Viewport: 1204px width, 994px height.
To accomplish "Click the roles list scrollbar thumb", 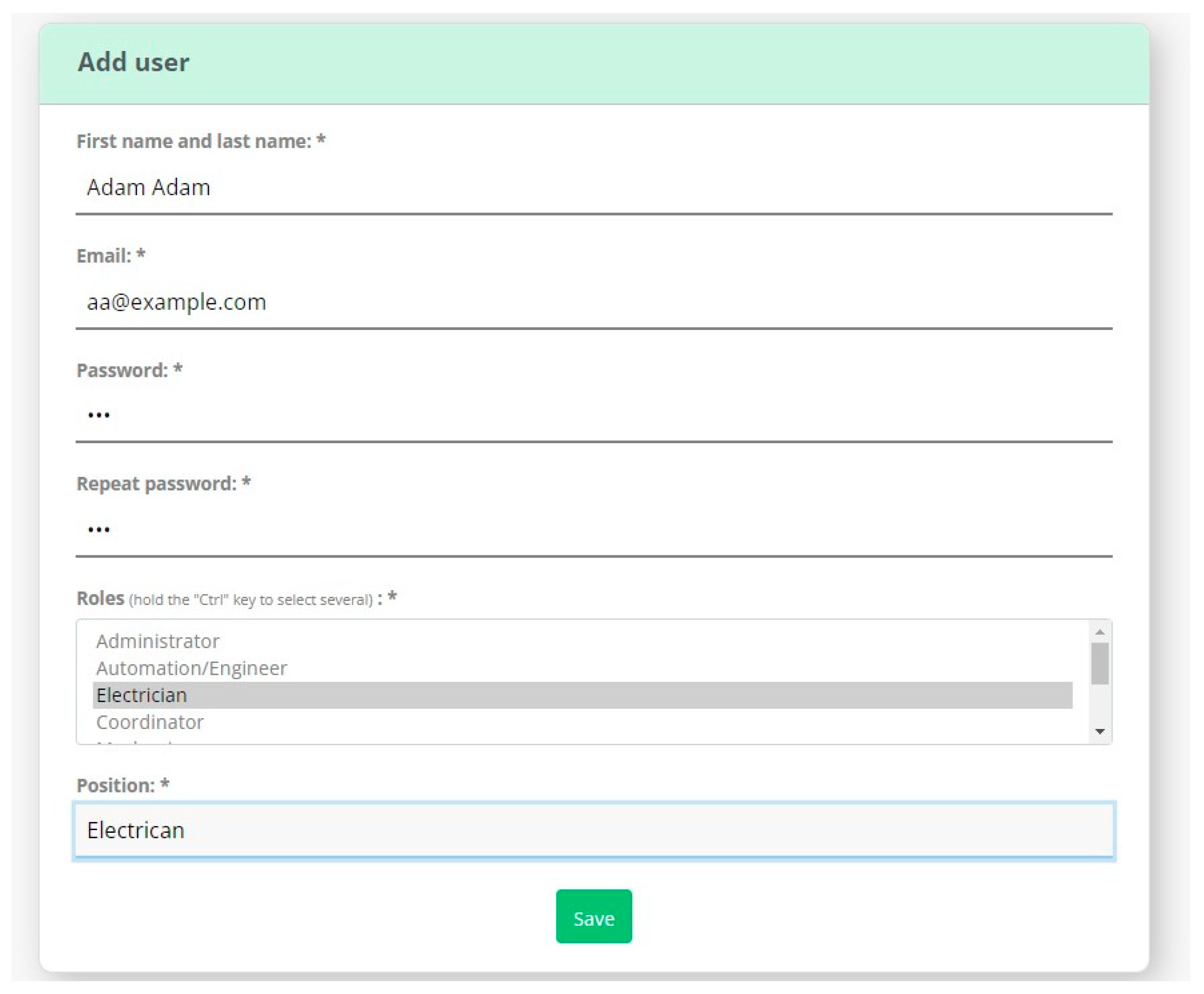I will point(1099,663).
